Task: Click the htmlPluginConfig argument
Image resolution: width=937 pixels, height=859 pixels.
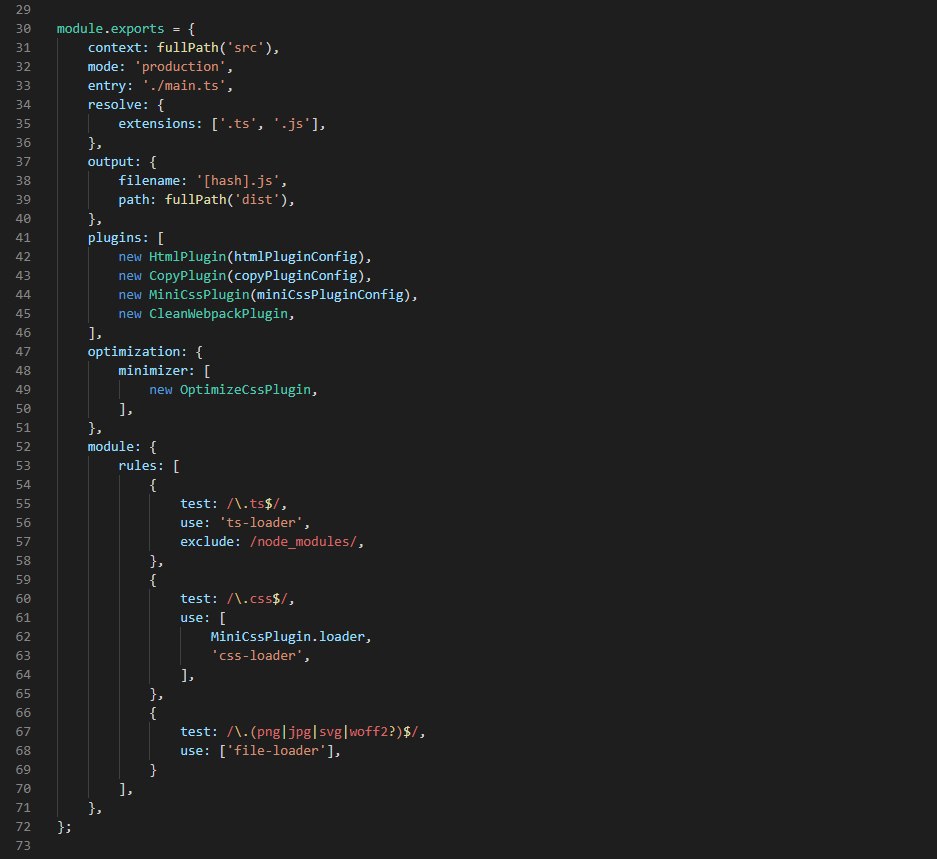Action: click(295, 256)
